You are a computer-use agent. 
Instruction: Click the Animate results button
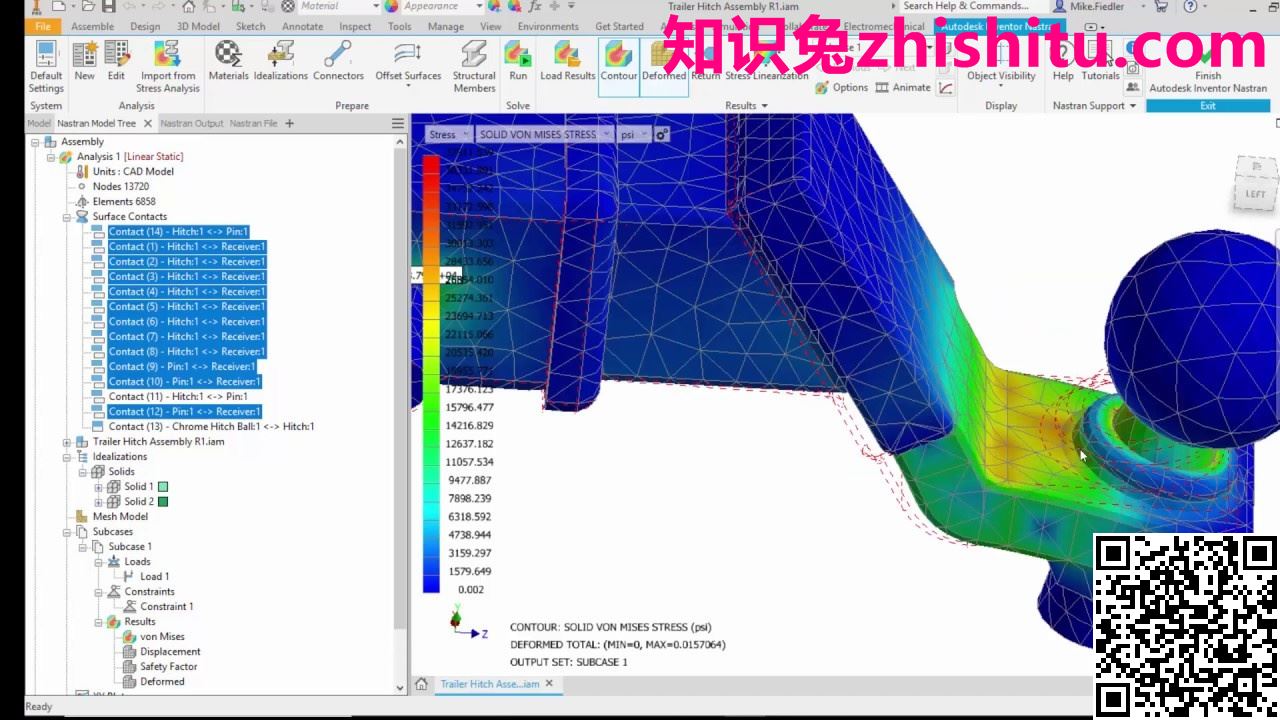903,87
